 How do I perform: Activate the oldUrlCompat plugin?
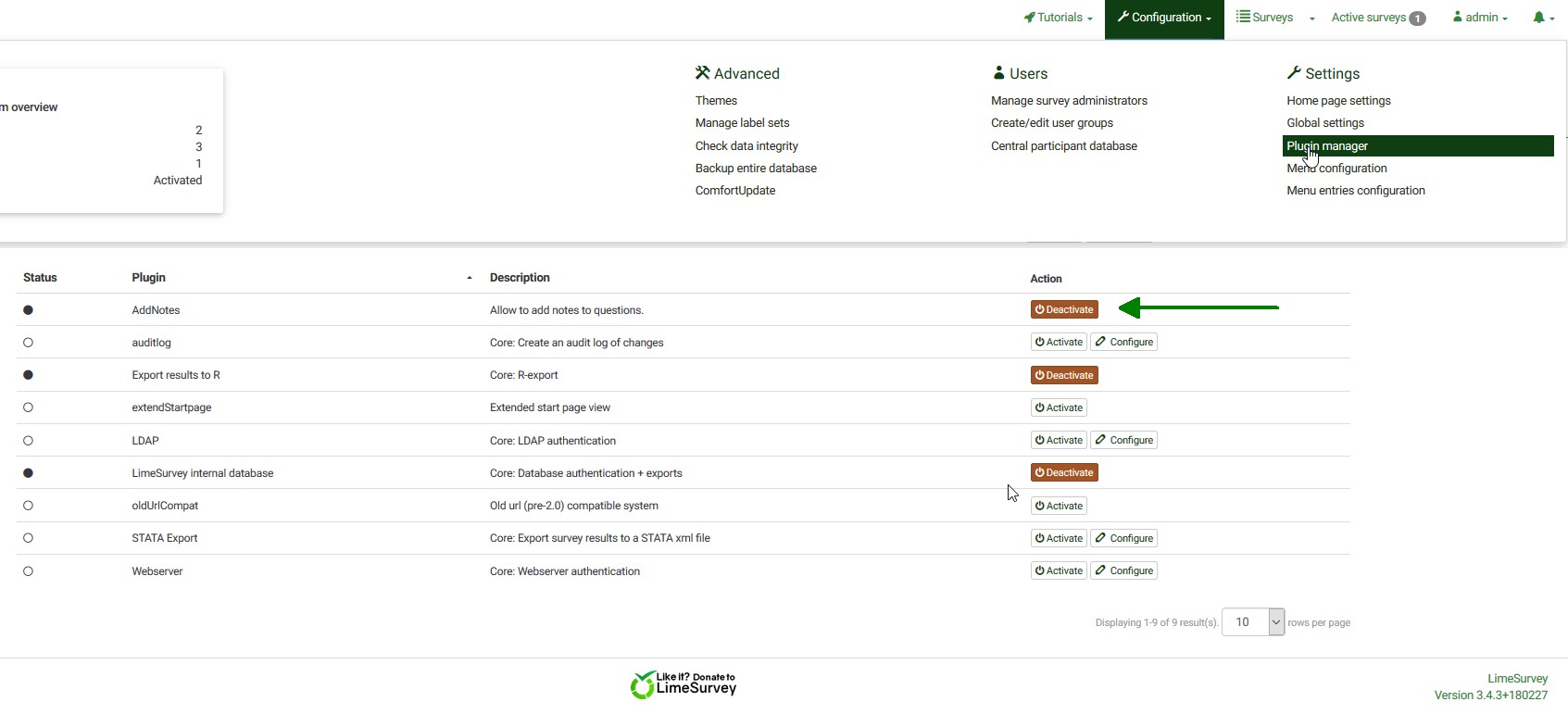pyautogui.click(x=1059, y=507)
